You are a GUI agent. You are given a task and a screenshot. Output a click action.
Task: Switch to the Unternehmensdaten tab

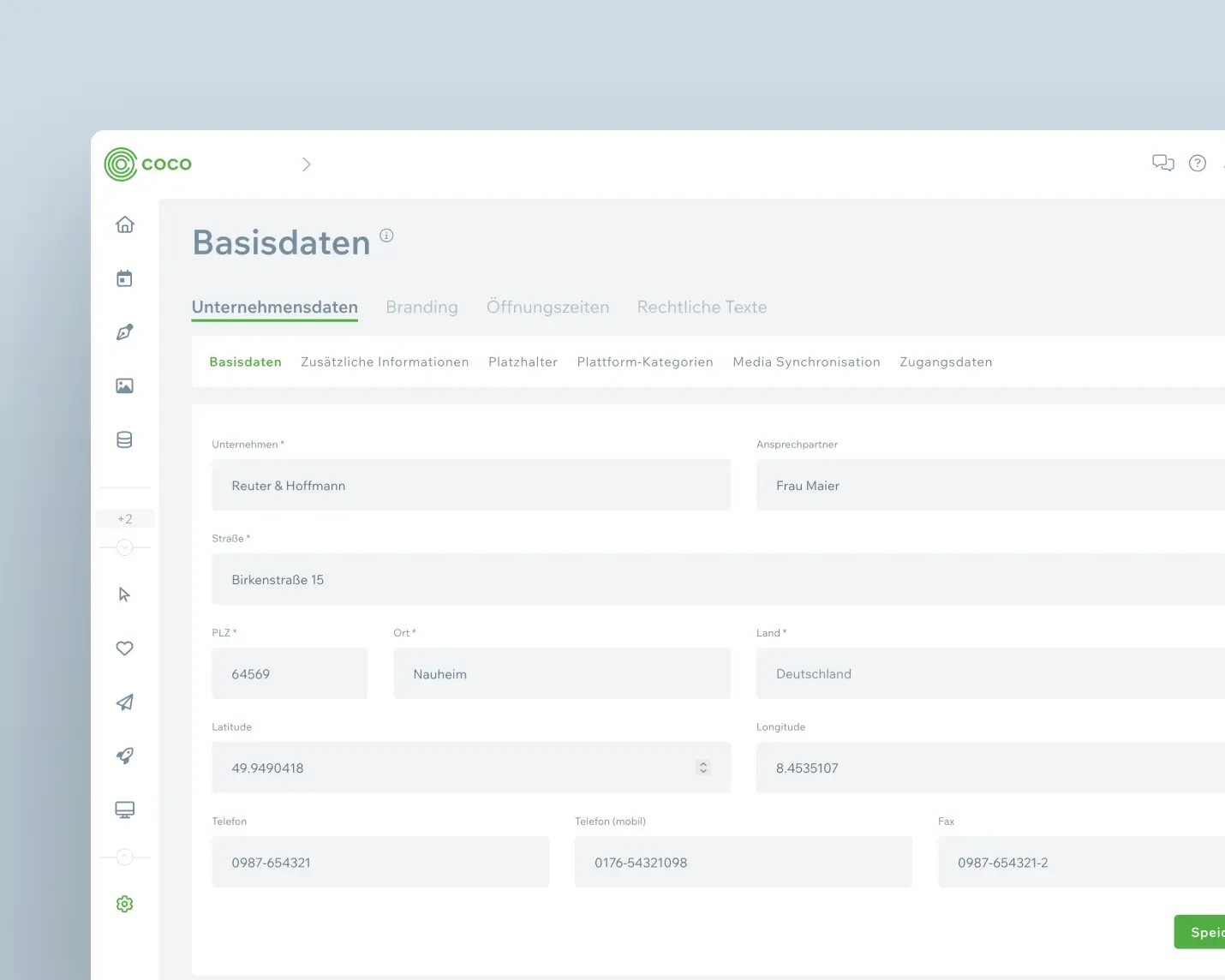click(x=275, y=308)
